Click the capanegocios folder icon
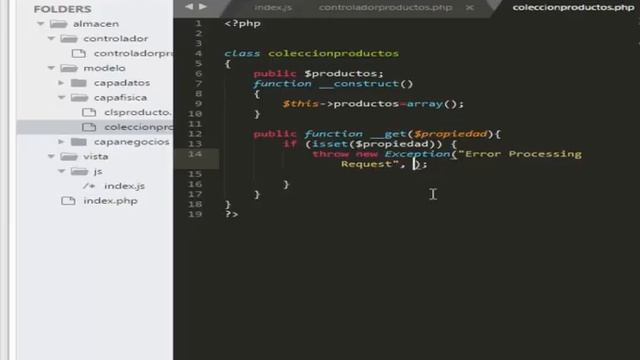The height and width of the screenshot is (360, 640). (79, 142)
